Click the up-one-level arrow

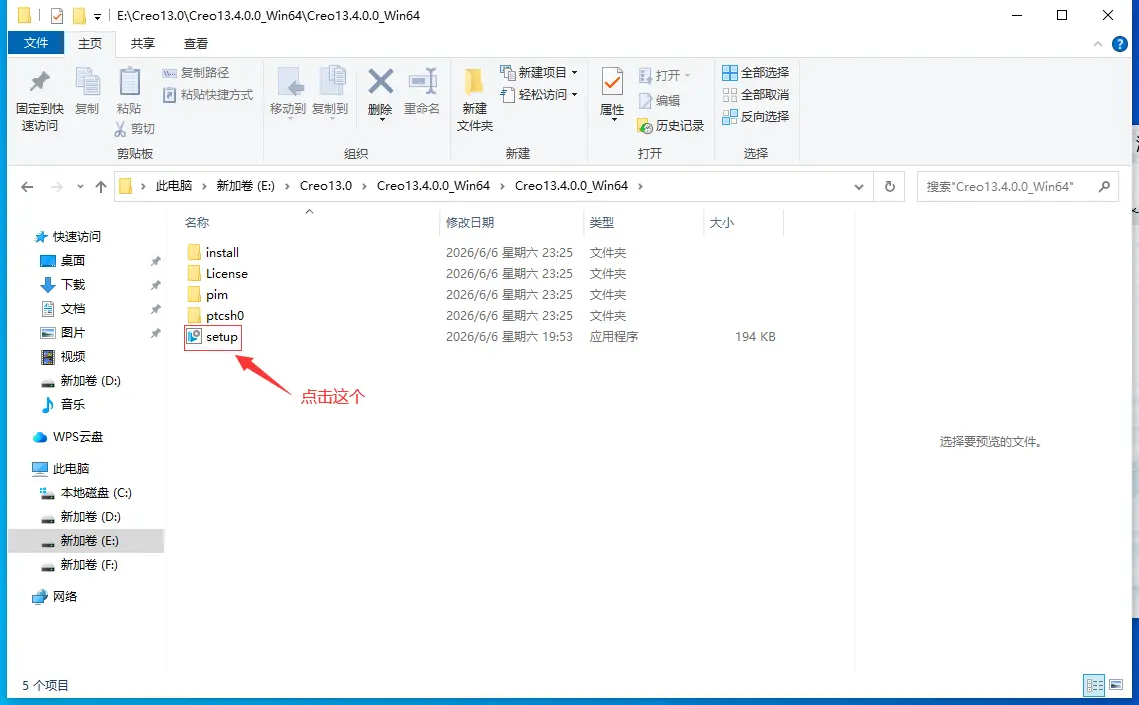tap(101, 187)
